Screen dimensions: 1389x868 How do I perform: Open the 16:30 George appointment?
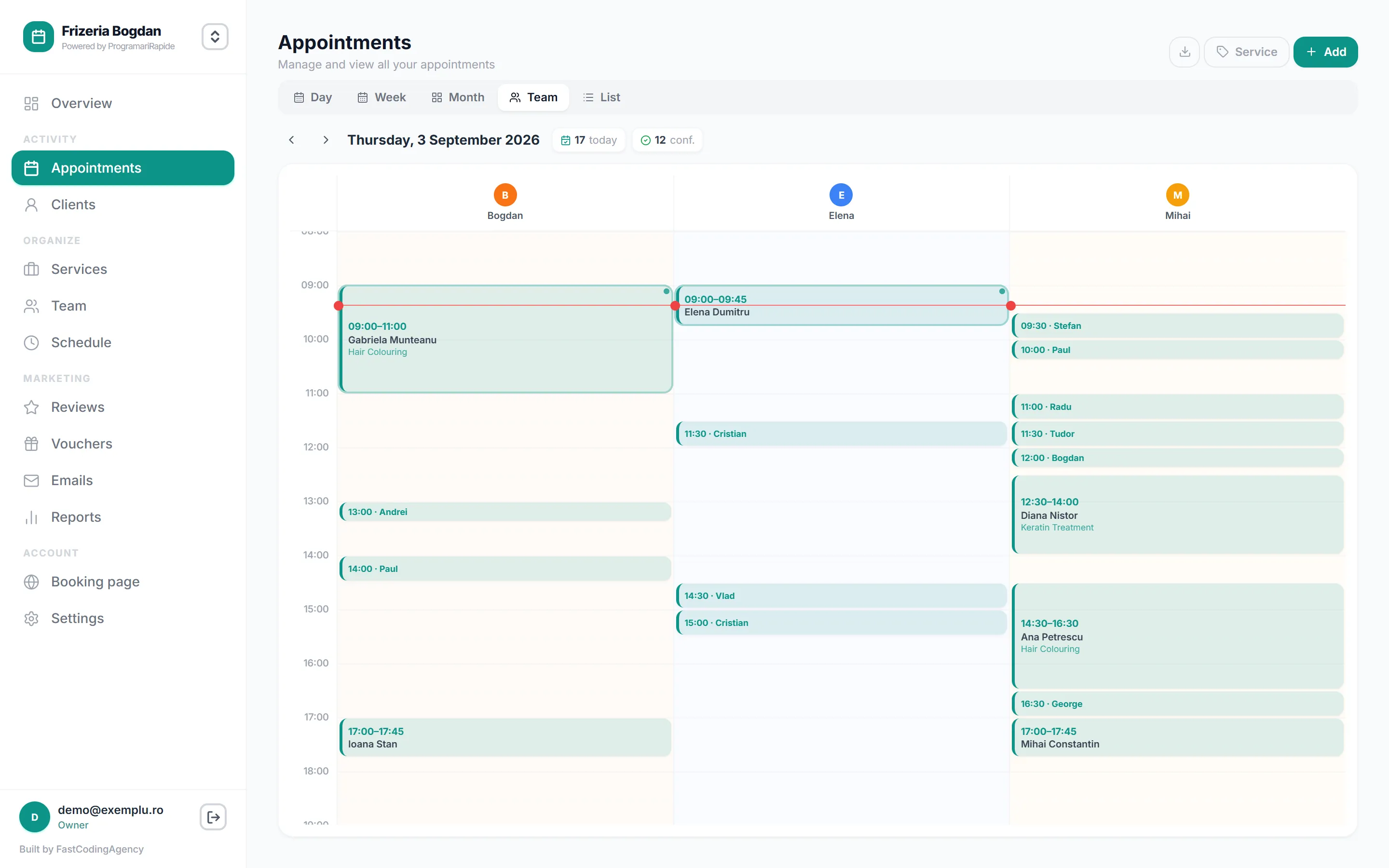[1177, 704]
